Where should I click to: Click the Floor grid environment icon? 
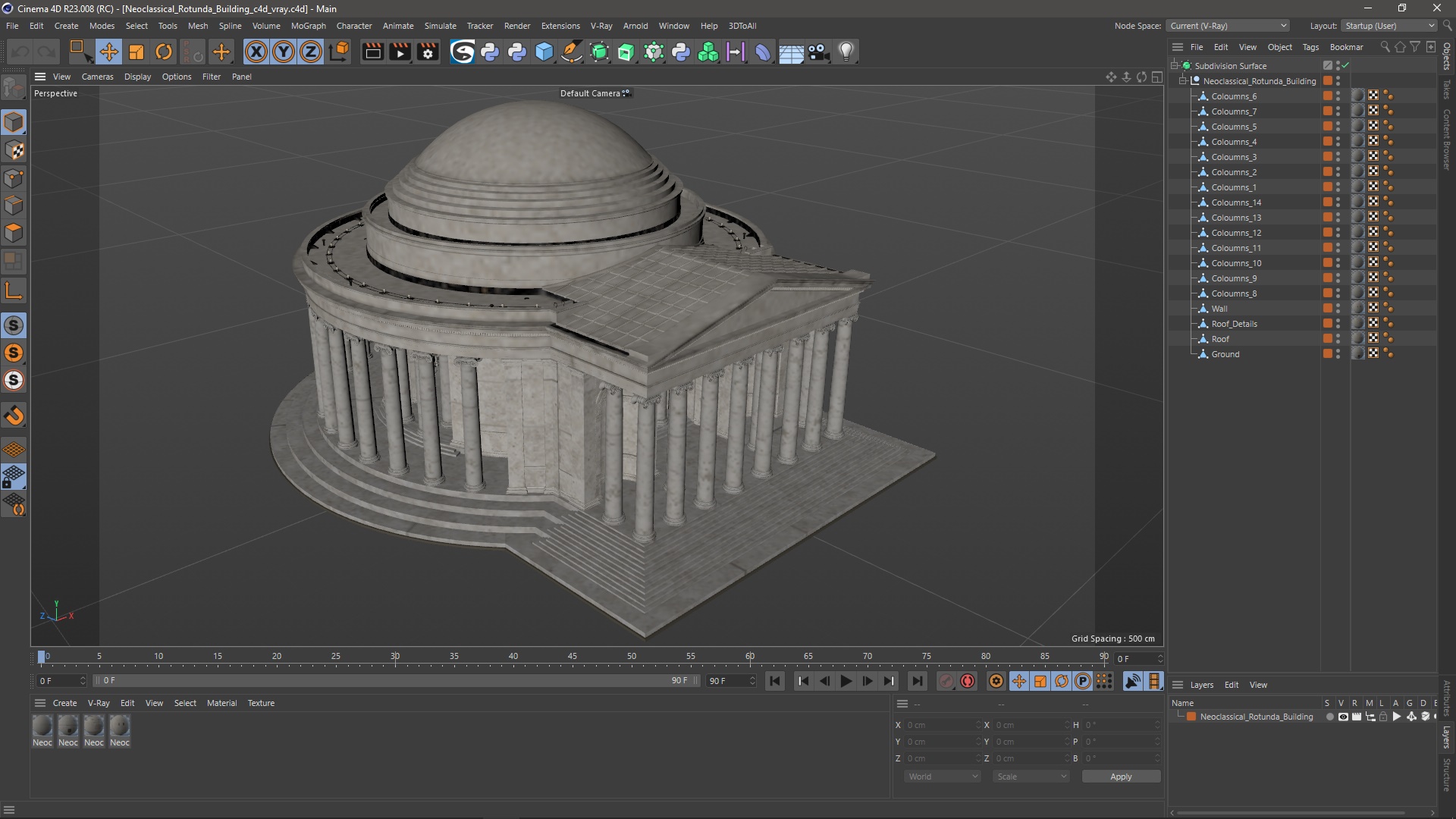click(791, 52)
